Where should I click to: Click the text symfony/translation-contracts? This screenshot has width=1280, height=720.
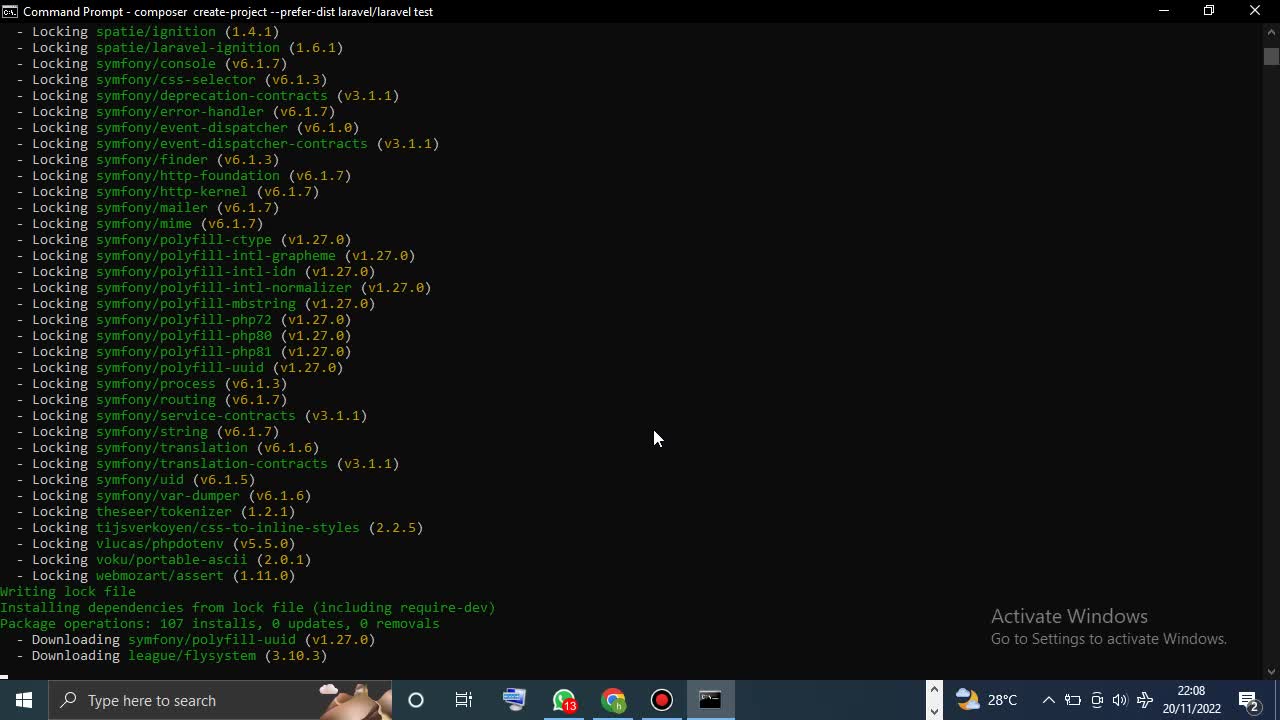(212, 463)
